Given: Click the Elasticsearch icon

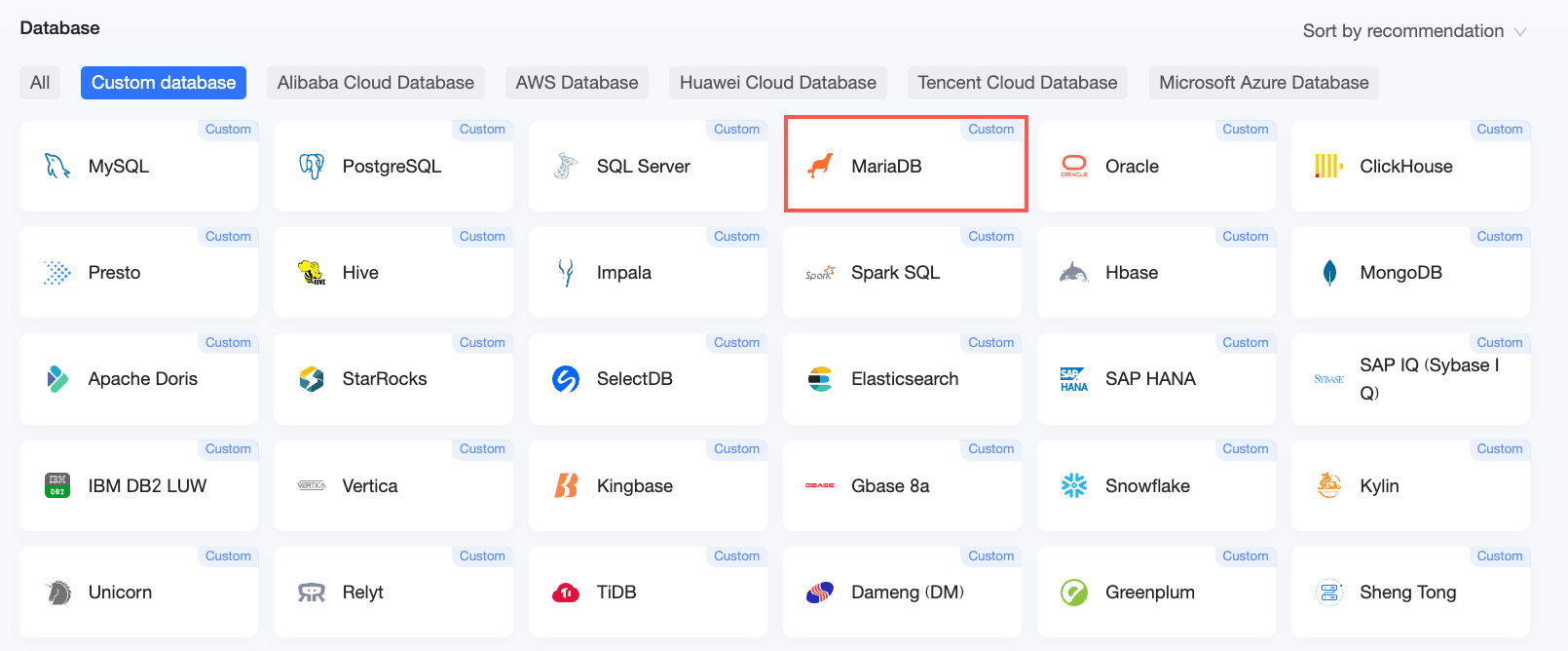Looking at the screenshot, I should [820, 379].
